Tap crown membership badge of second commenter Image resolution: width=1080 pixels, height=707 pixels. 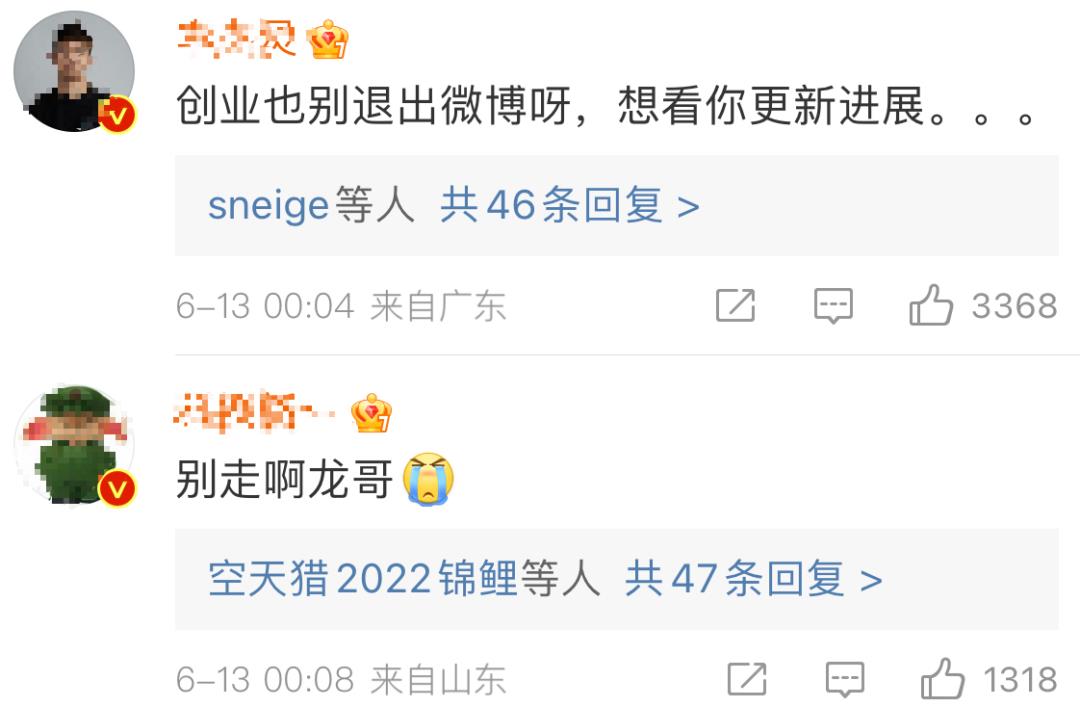click(371, 413)
